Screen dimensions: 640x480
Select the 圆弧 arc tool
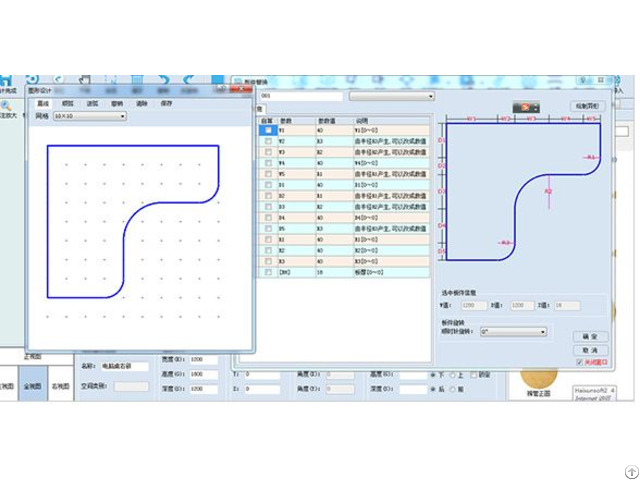(67, 103)
